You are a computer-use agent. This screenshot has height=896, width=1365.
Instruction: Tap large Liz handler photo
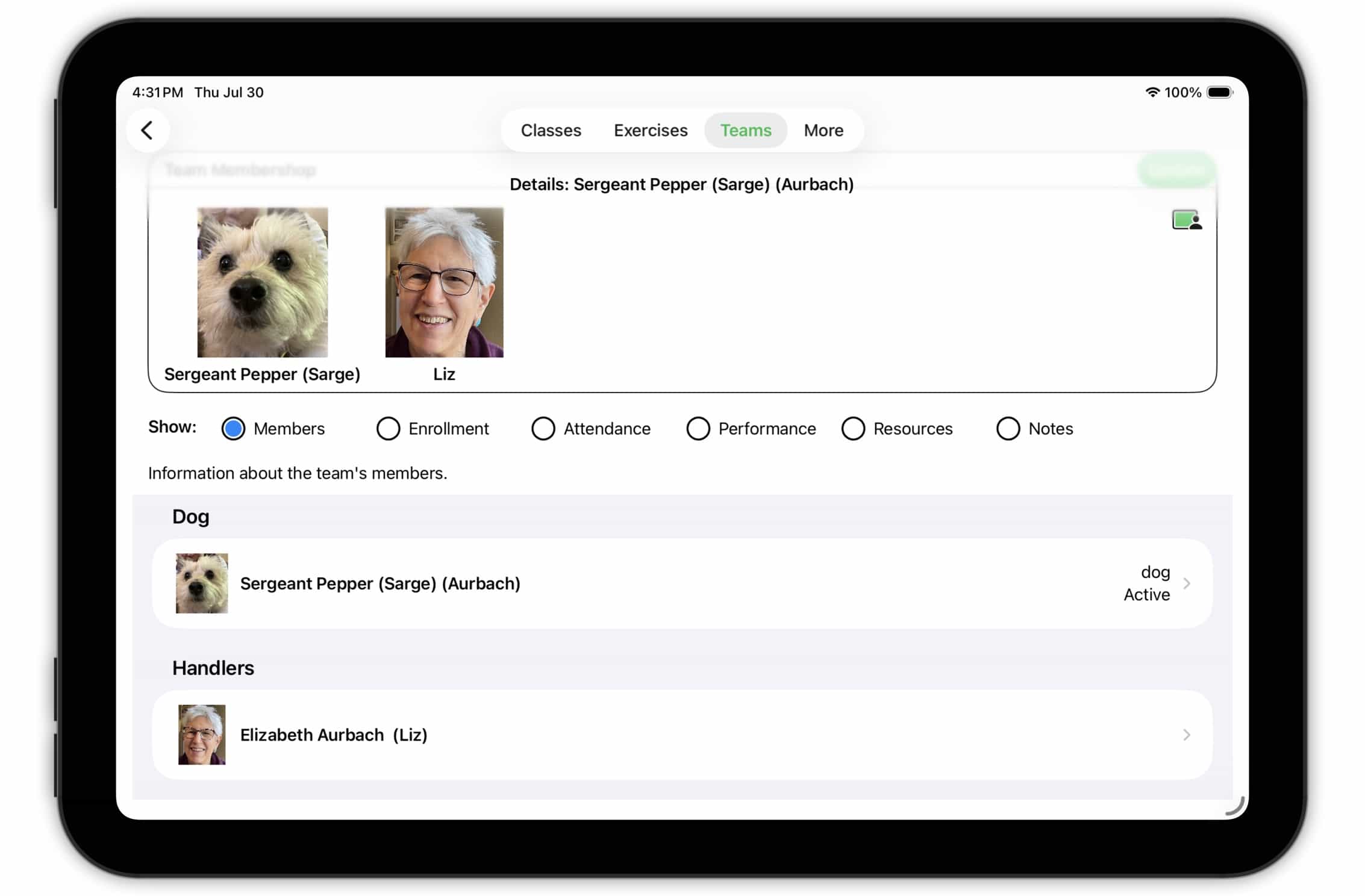(x=444, y=282)
